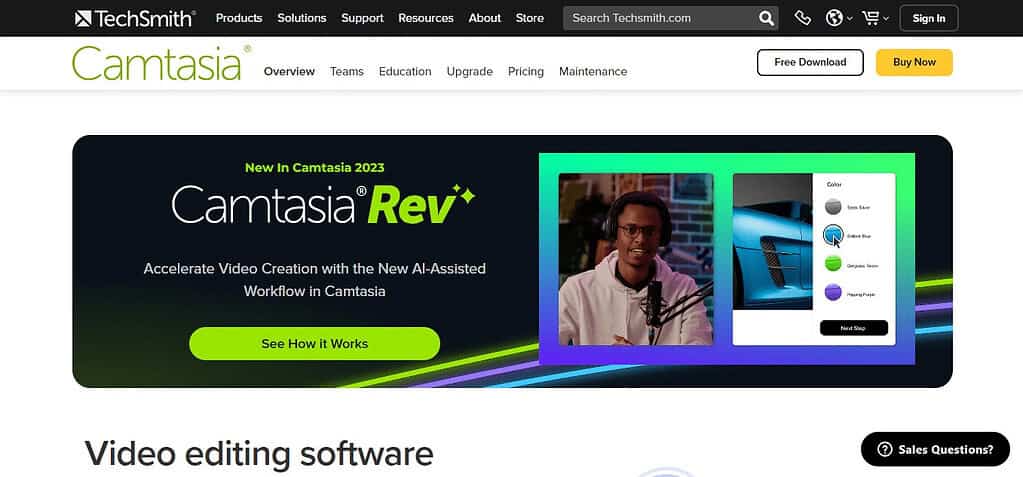Expand the chevron beside the globe icon
This screenshot has width=1023, height=477.
coord(849,19)
